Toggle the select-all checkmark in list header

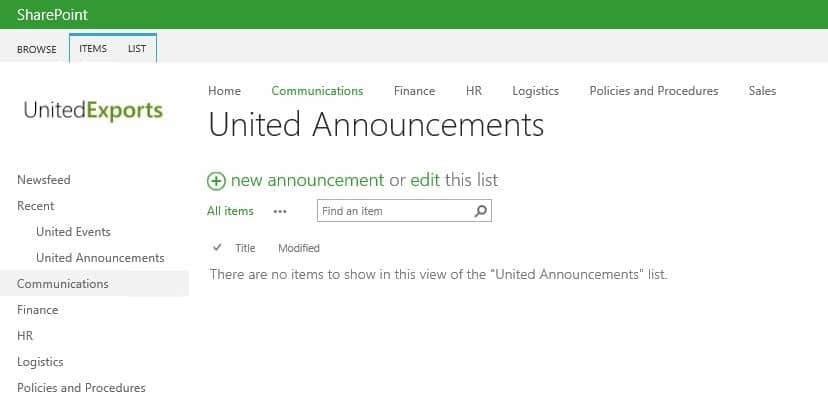point(217,247)
